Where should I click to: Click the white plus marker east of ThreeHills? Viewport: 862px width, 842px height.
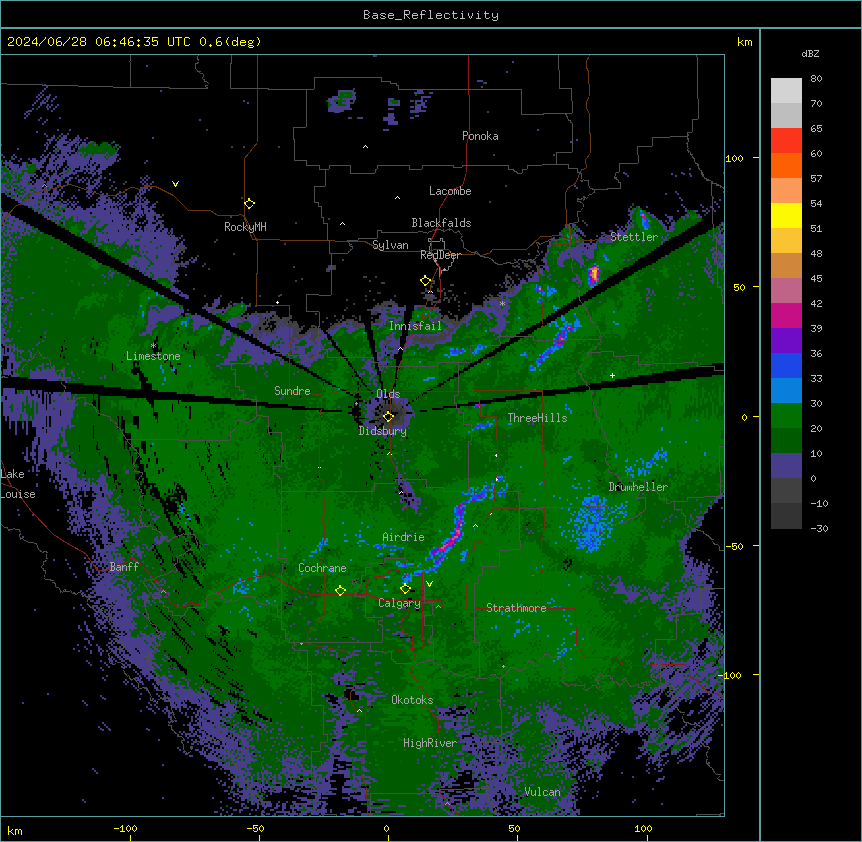coord(612,375)
